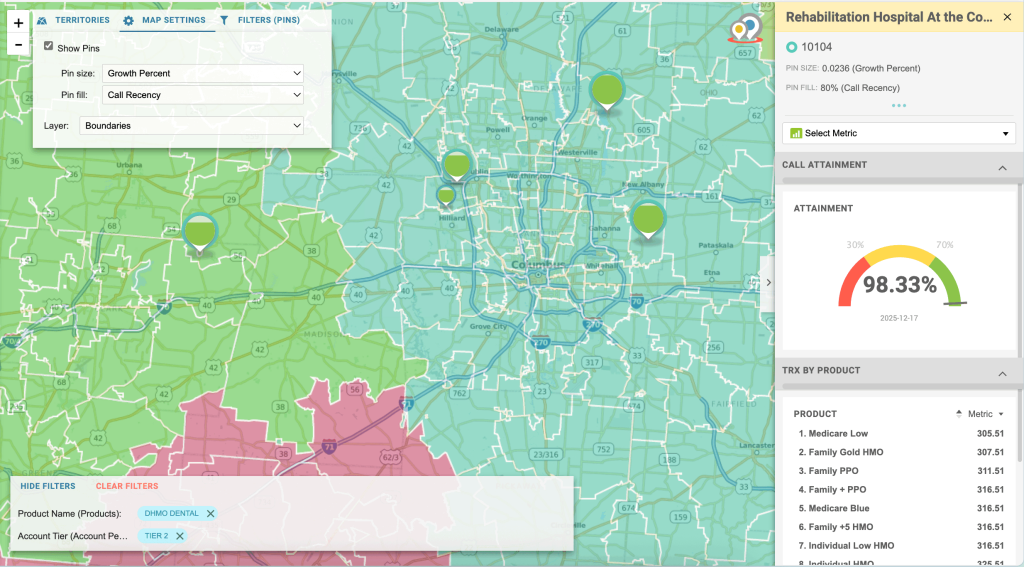
Task: Select the map pin near New Albany
Action: point(647,217)
